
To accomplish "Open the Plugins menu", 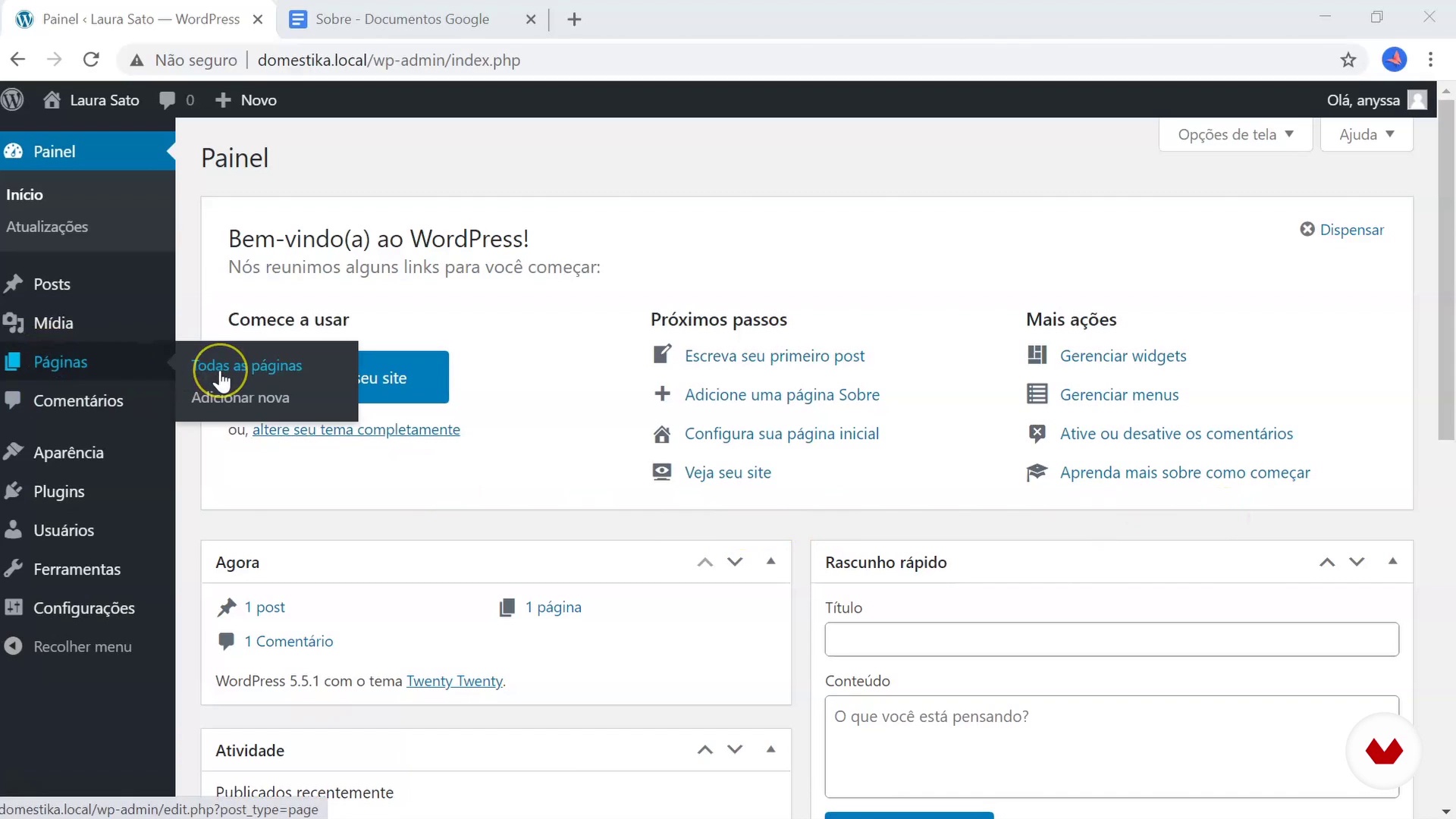I will (59, 491).
